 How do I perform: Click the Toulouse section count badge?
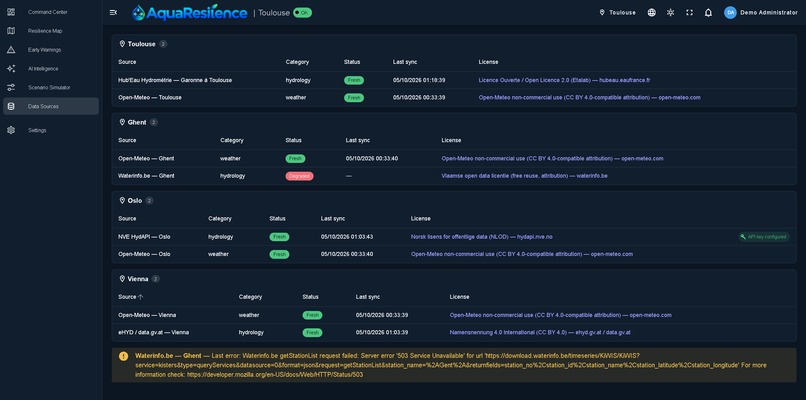coord(163,44)
